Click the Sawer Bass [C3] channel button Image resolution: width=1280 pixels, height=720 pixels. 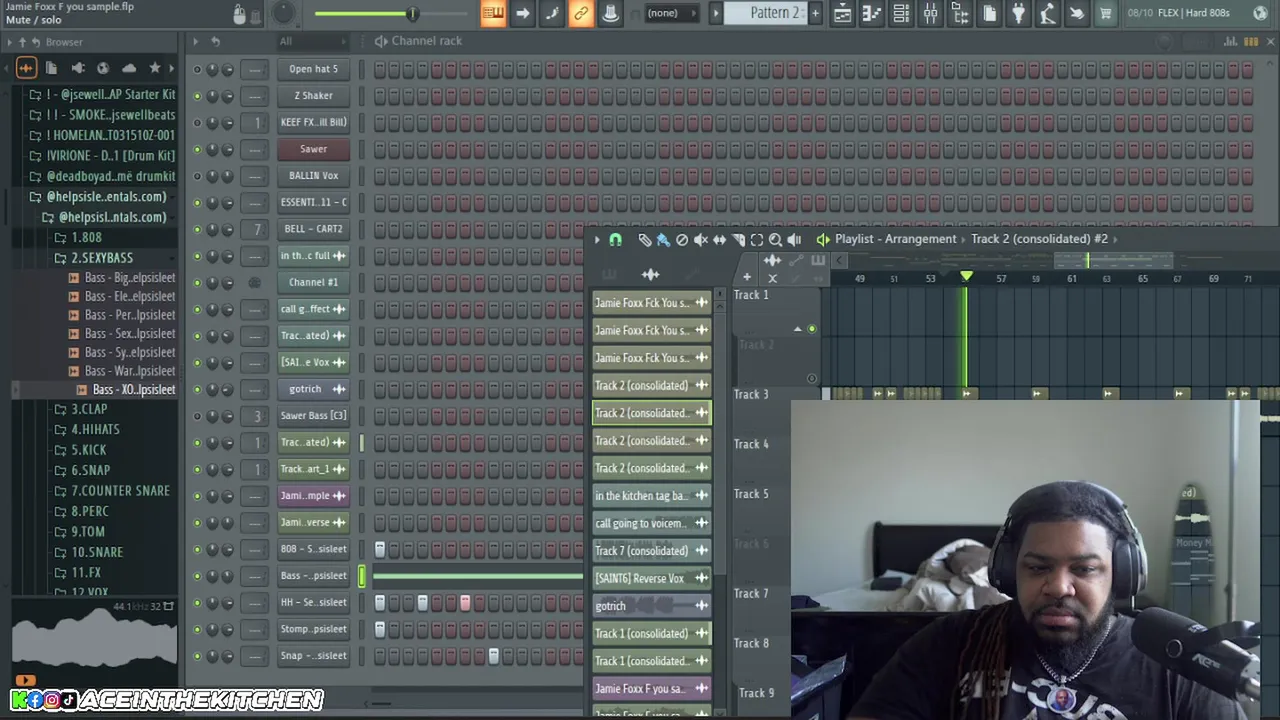pos(313,415)
